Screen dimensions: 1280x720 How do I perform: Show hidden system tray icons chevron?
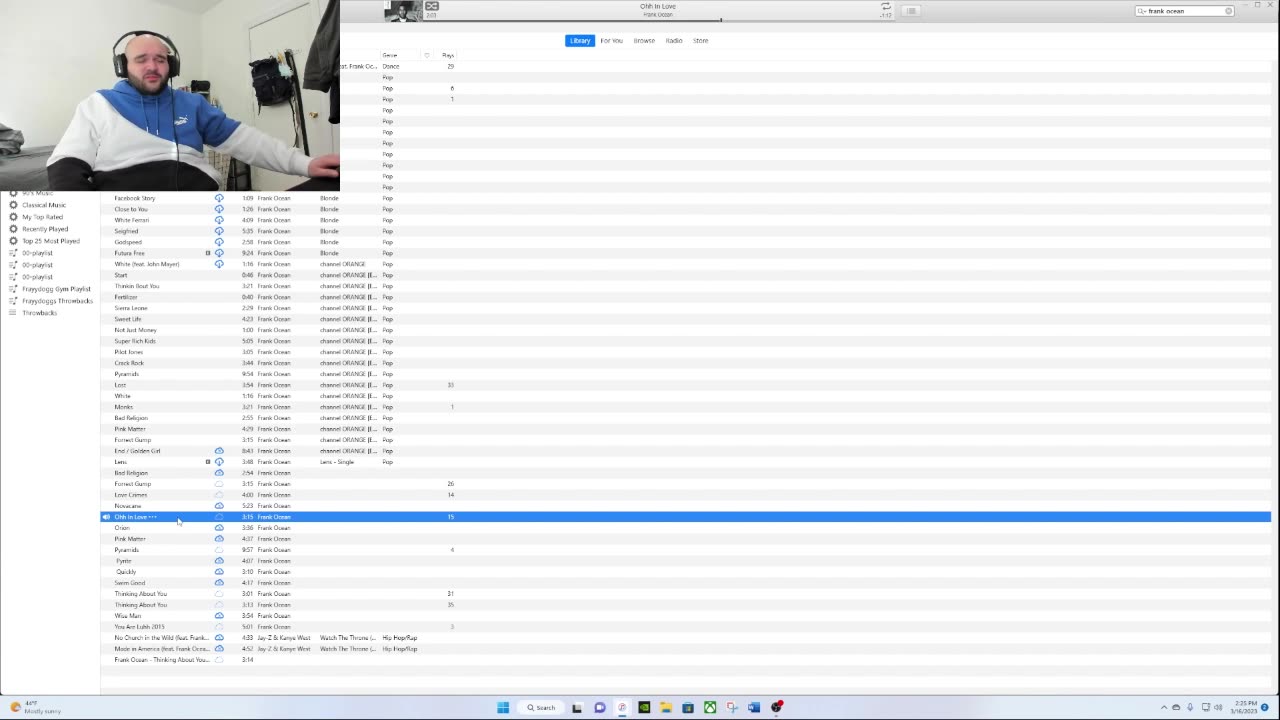(x=1163, y=707)
